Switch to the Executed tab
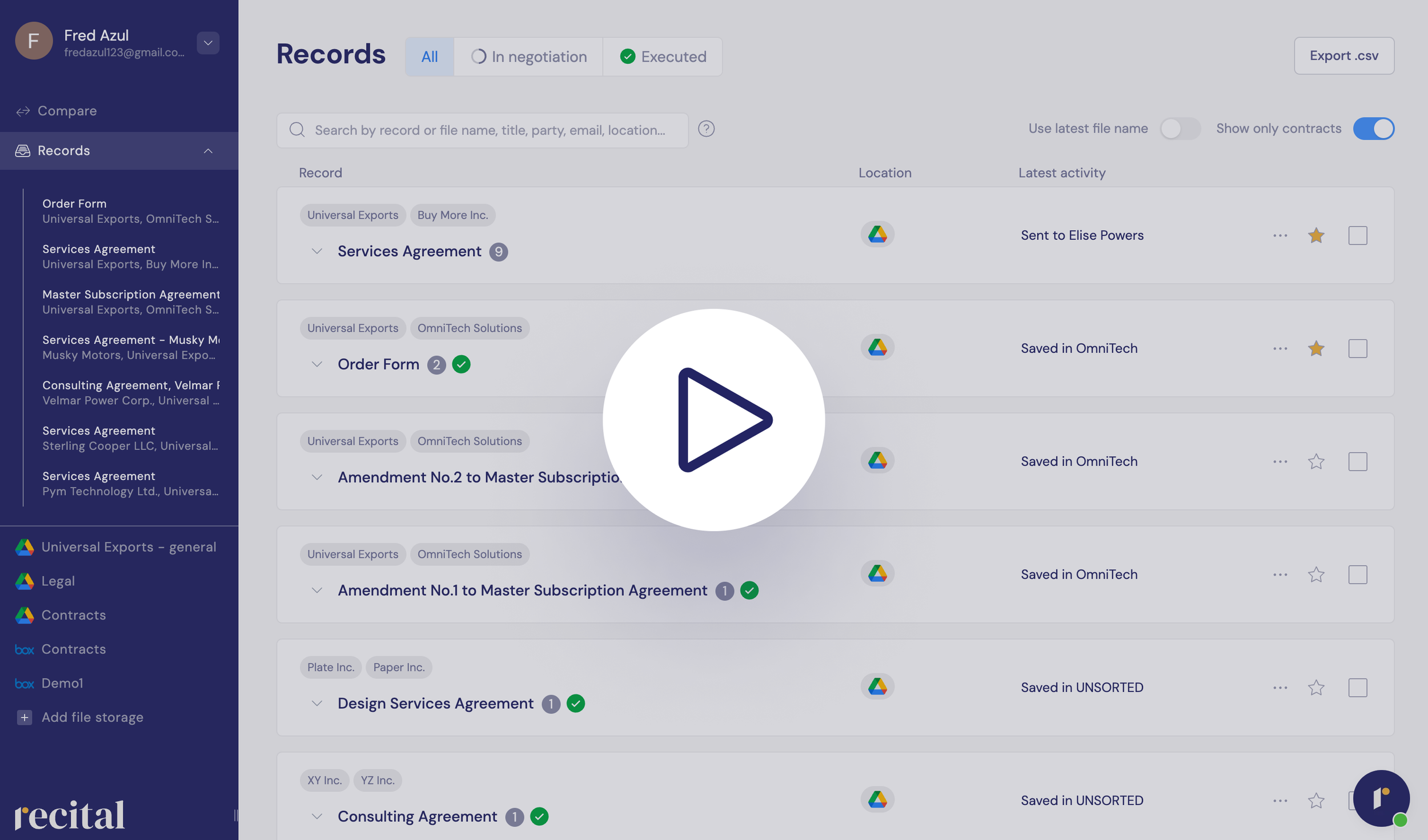This screenshot has height=840, width=1428. coord(663,57)
